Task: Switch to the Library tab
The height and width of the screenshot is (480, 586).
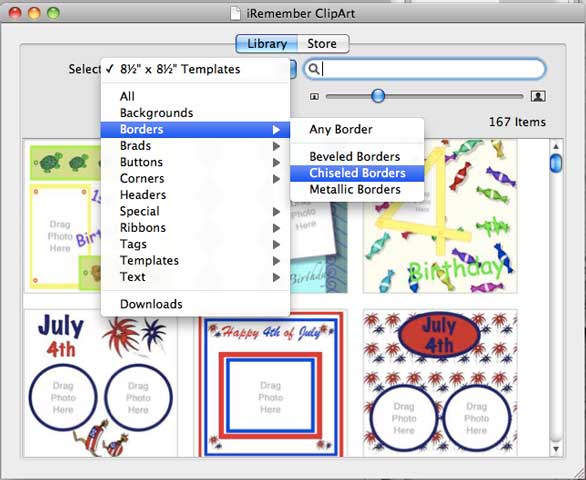Action: [267, 44]
